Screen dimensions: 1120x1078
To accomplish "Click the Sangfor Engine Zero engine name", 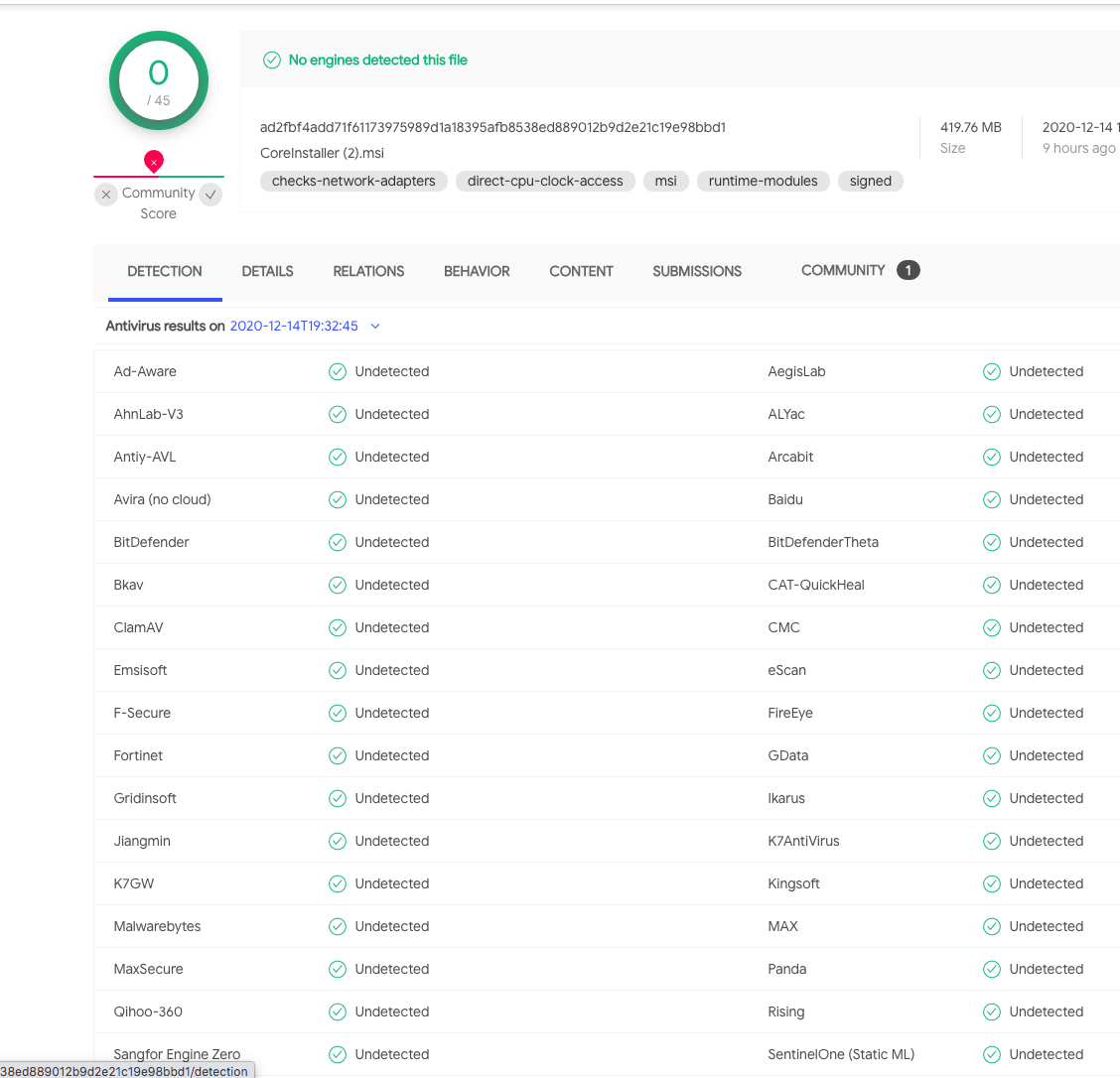I will tap(177, 1054).
